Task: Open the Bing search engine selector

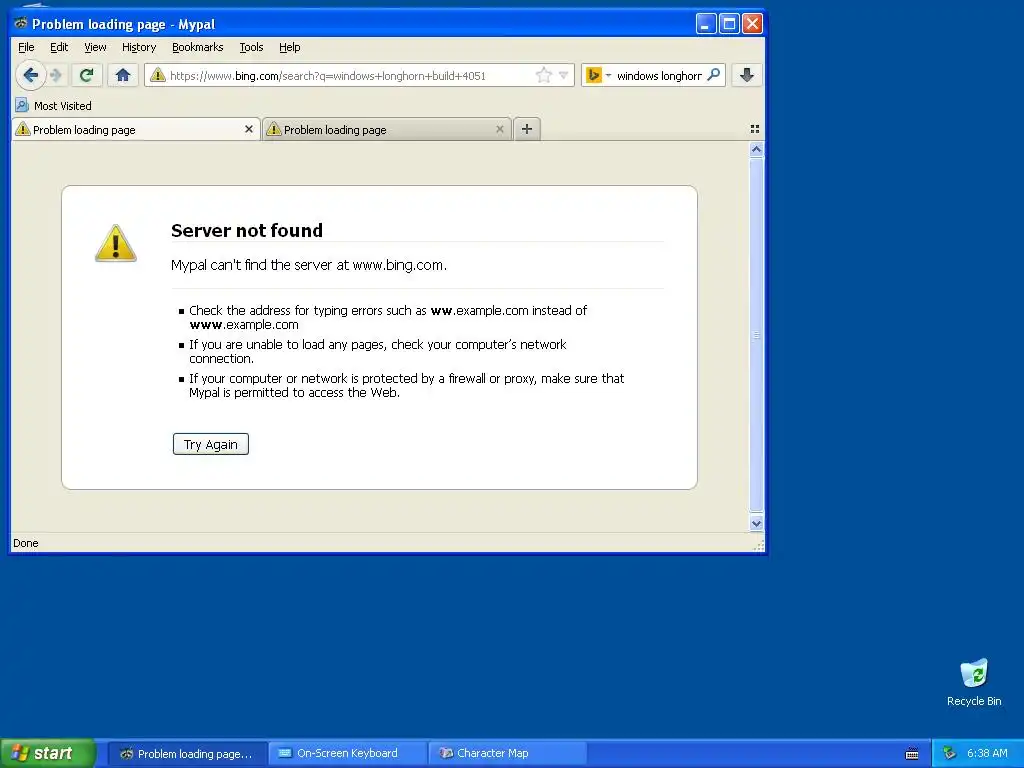Action: click(x=598, y=75)
